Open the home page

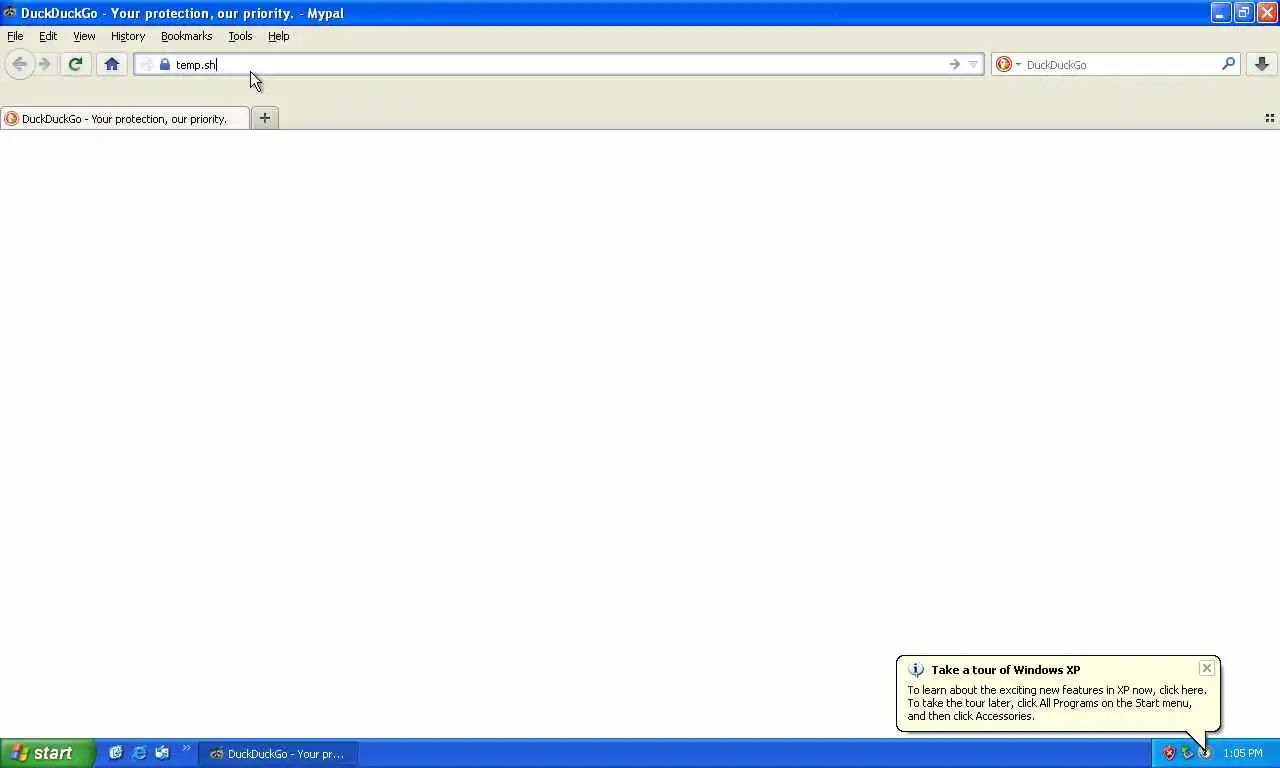click(112, 64)
